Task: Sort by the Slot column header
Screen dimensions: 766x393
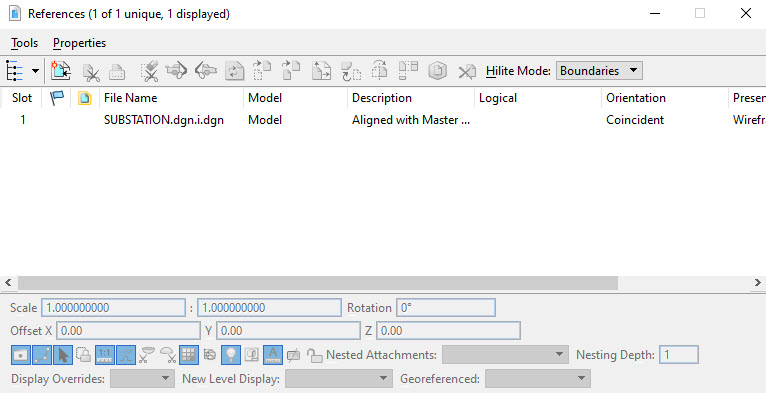Action: point(22,98)
